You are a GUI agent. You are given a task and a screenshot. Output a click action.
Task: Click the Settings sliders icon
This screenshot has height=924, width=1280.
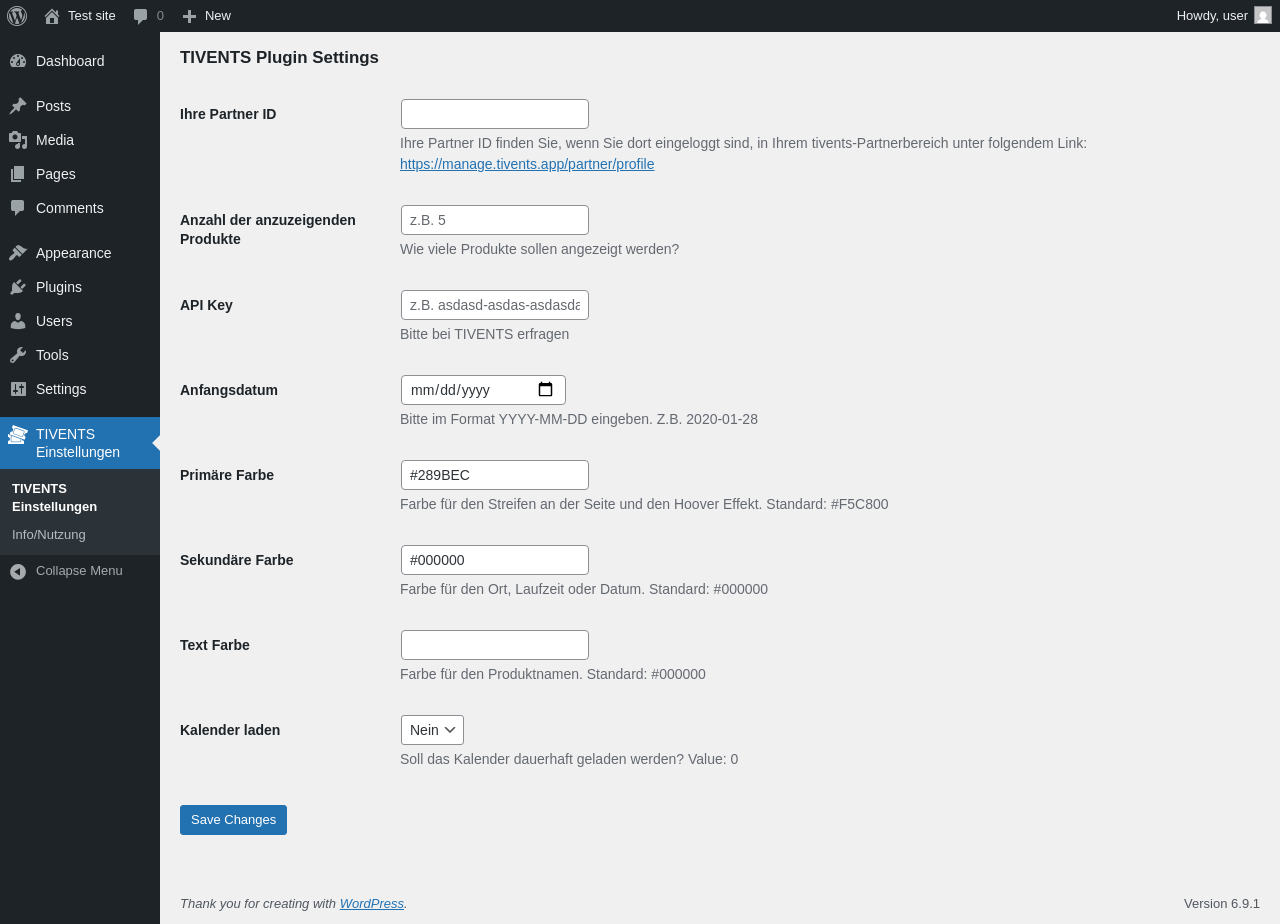pos(18,389)
